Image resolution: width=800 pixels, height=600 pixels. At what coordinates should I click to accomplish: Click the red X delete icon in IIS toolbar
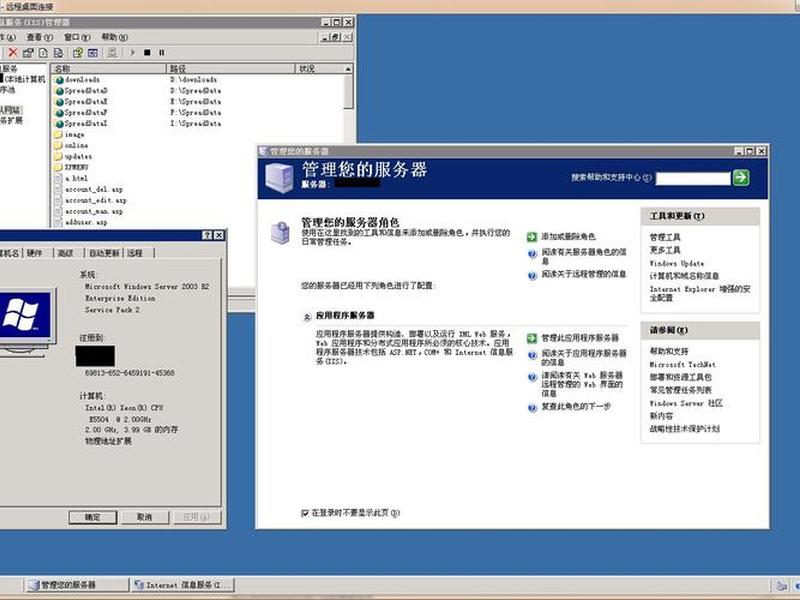click(13, 53)
